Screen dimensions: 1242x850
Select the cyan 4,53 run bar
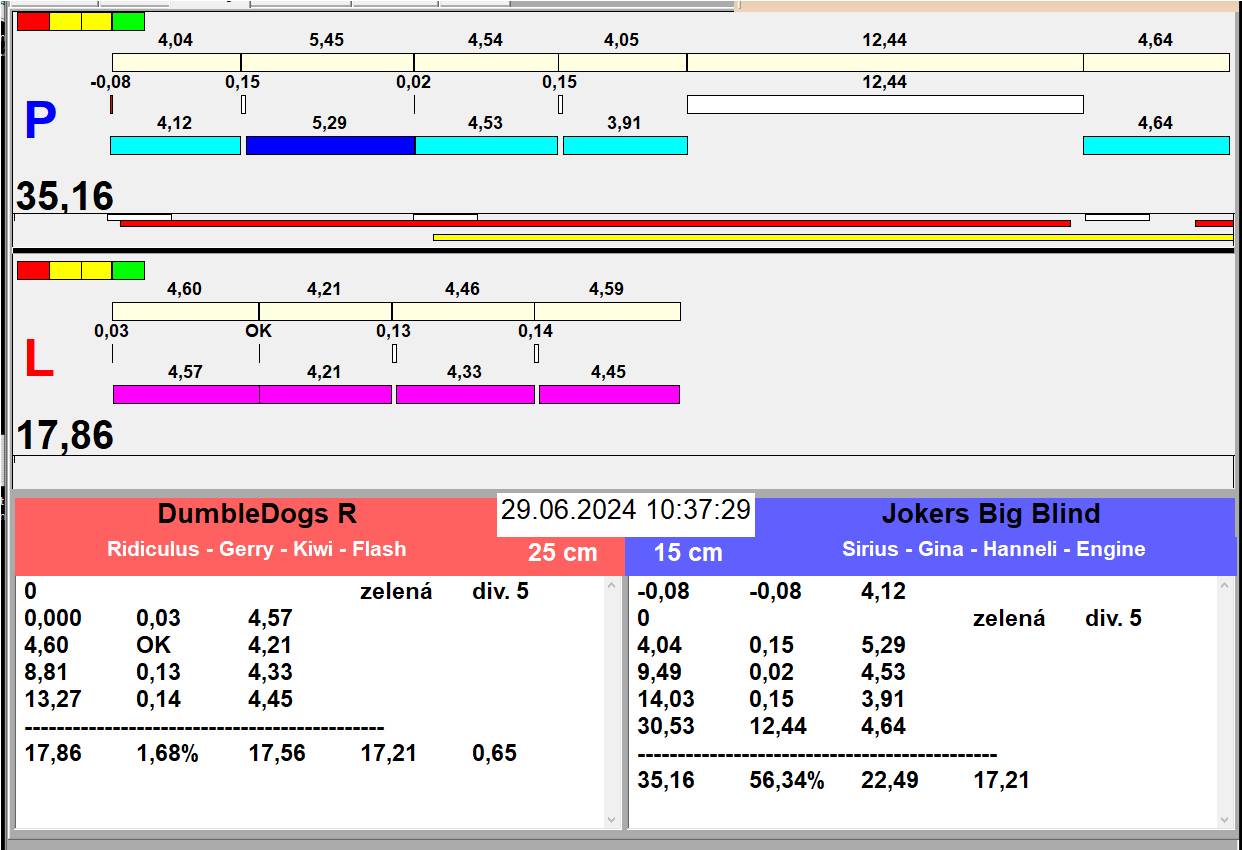pyautogui.click(x=486, y=145)
